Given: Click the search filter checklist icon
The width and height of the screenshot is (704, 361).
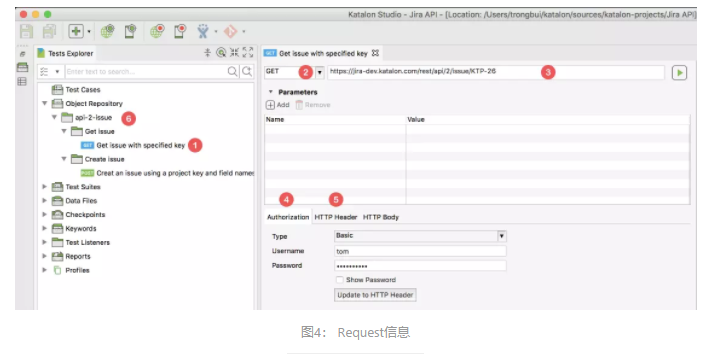Looking at the screenshot, I should 44,71.
